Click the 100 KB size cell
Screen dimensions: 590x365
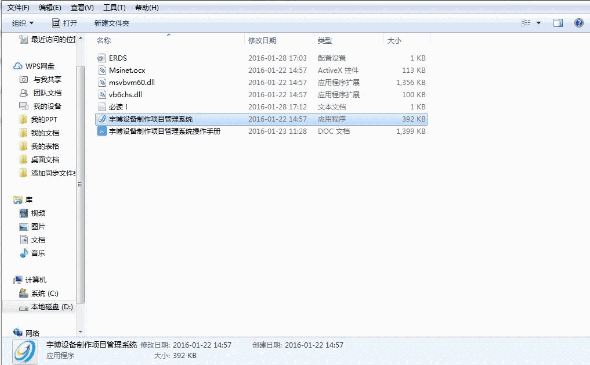pyautogui.click(x=414, y=94)
